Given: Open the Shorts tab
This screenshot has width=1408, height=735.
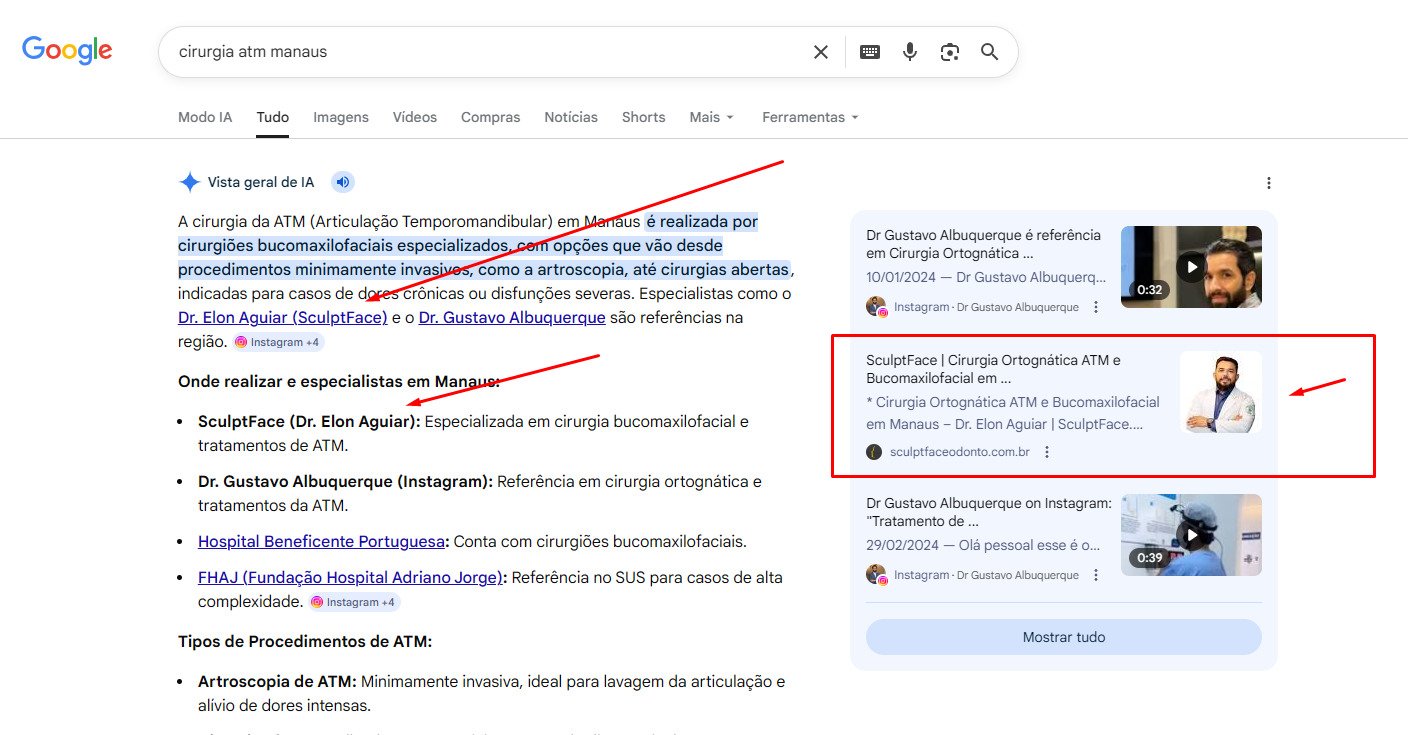Looking at the screenshot, I should coord(643,117).
